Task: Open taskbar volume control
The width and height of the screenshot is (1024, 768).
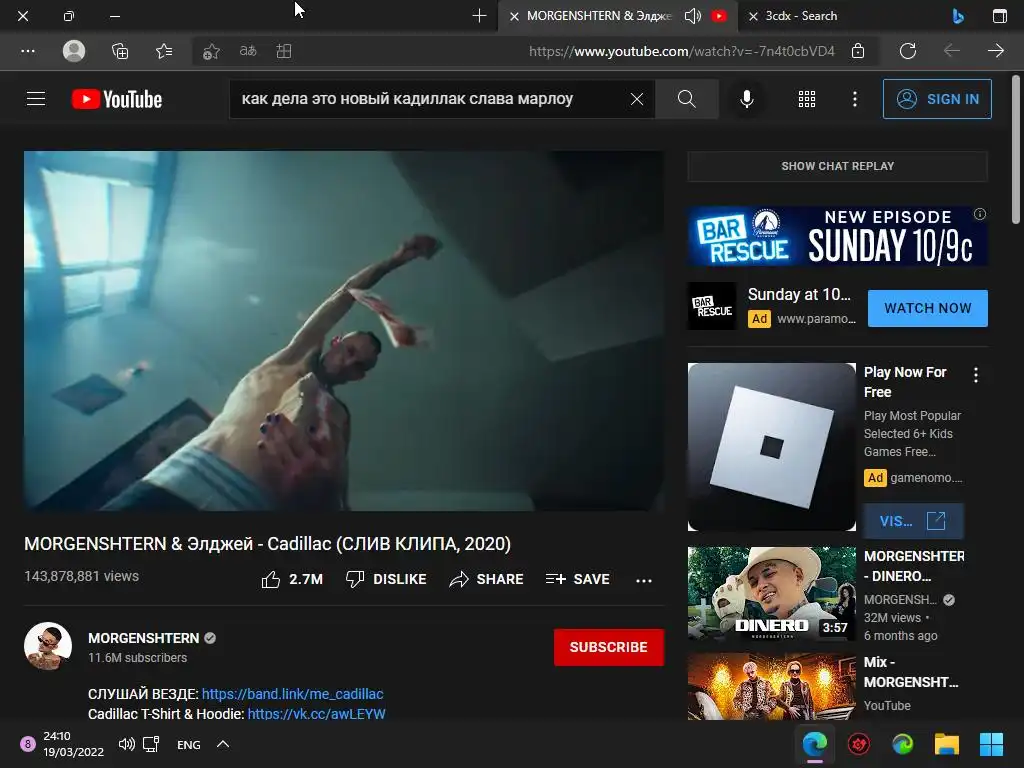Action: pyautogui.click(x=127, y=744)
